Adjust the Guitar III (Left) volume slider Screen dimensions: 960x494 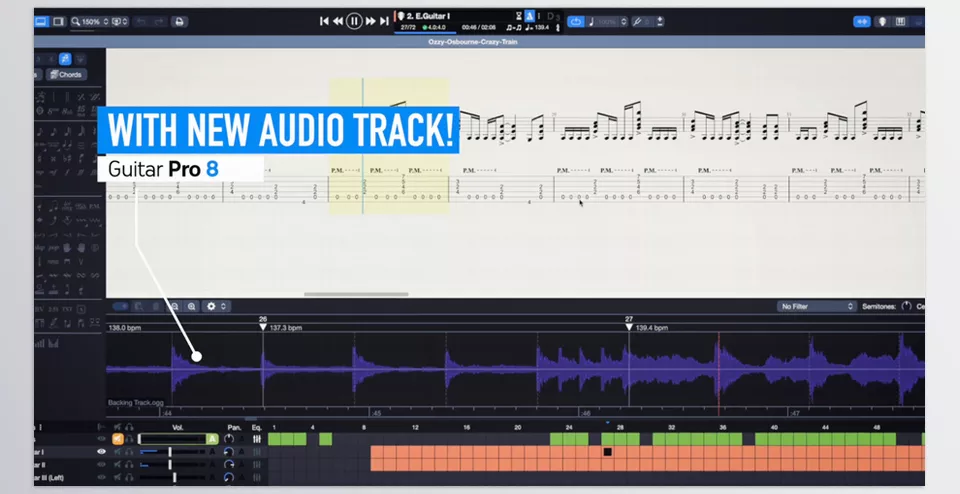(173, 477)
